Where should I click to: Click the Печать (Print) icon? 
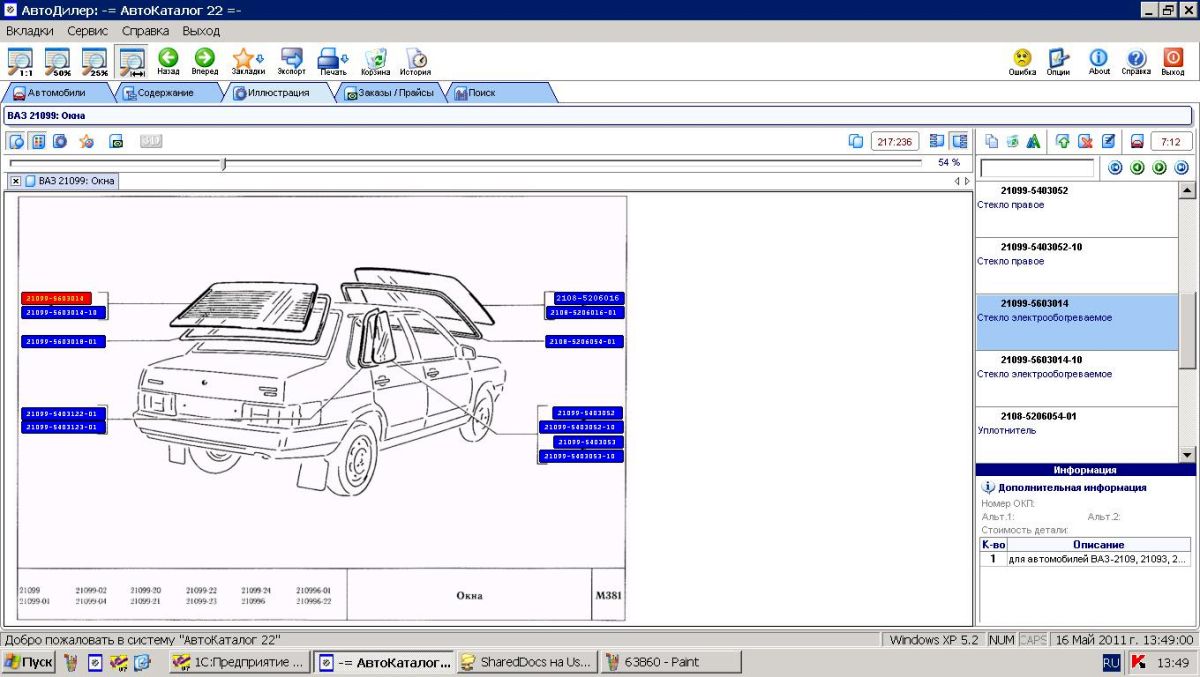click(x=332, y=58)
